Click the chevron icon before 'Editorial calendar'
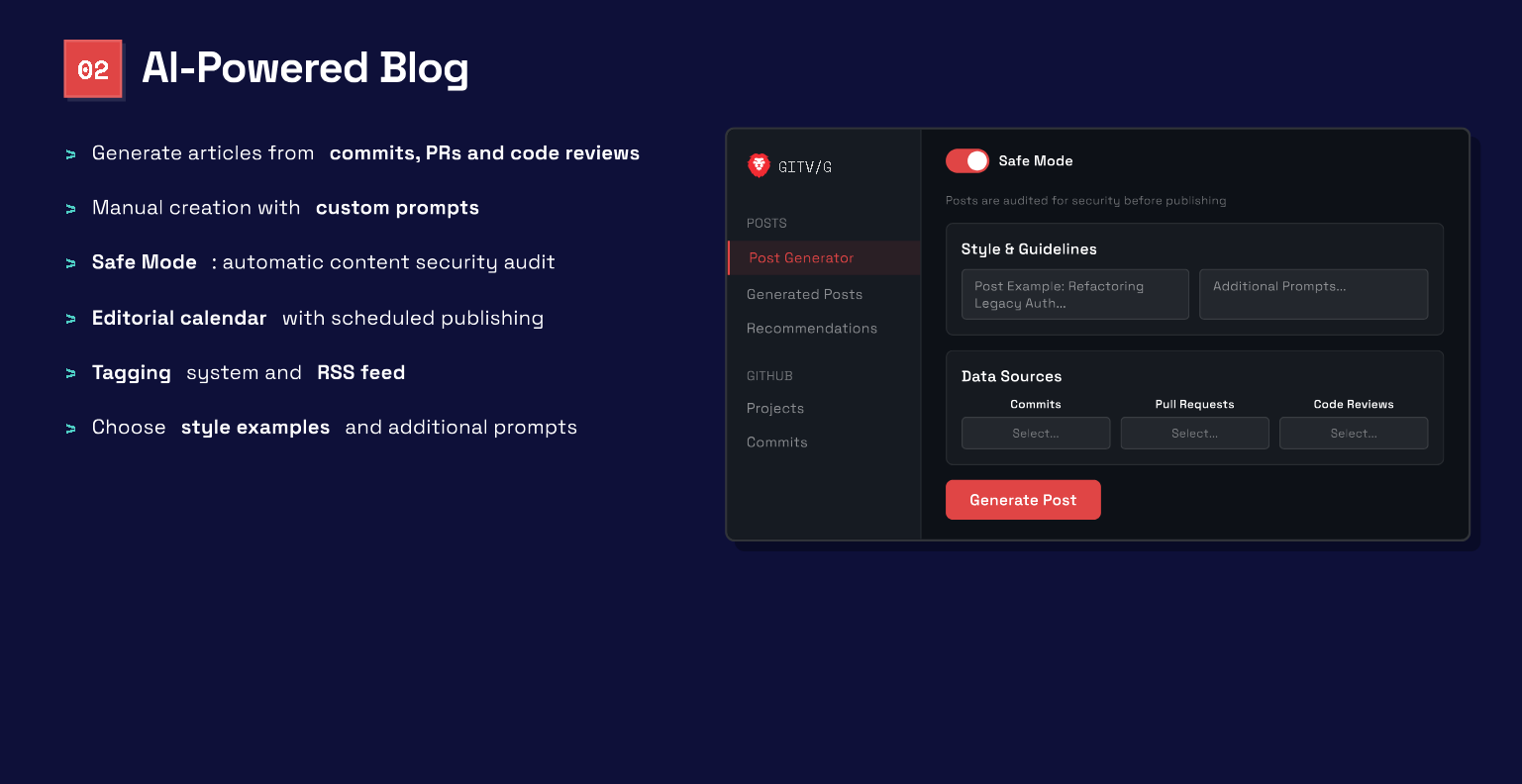This screenshot has height=784, width=1522. click(70, 319)
